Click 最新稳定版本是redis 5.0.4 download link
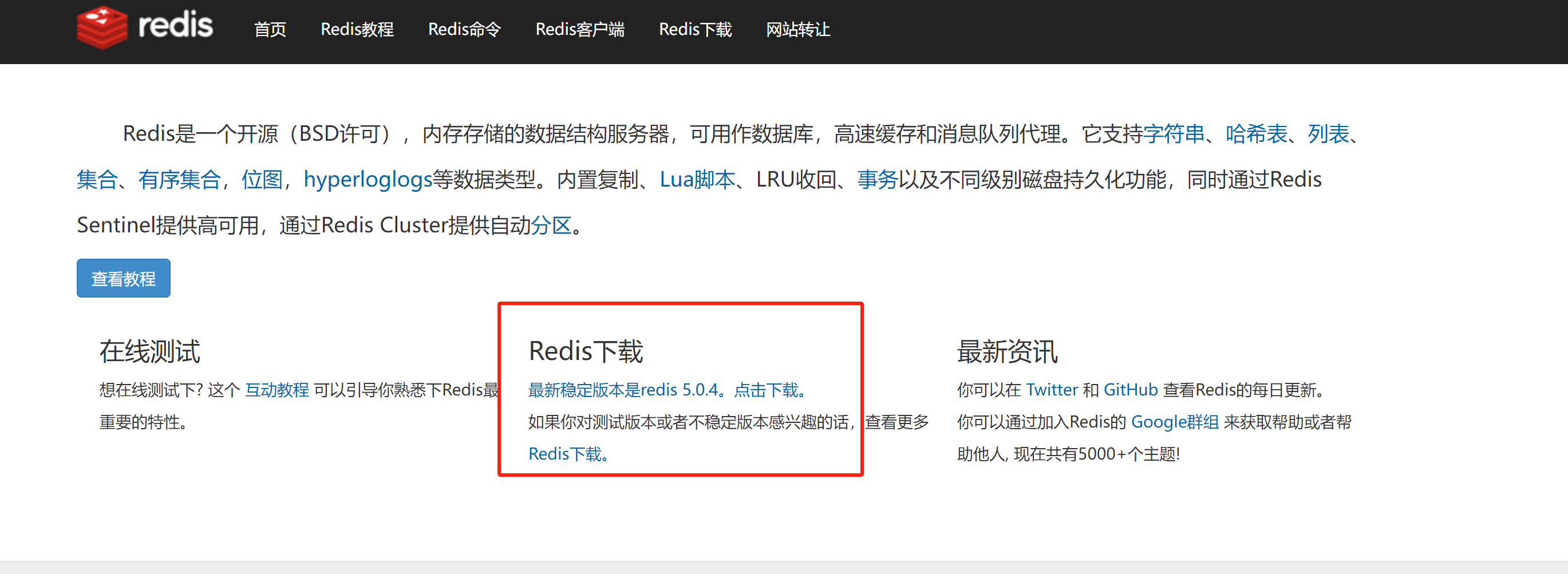The width and height of the screenshot is (1568, 574). click(666, 390)
